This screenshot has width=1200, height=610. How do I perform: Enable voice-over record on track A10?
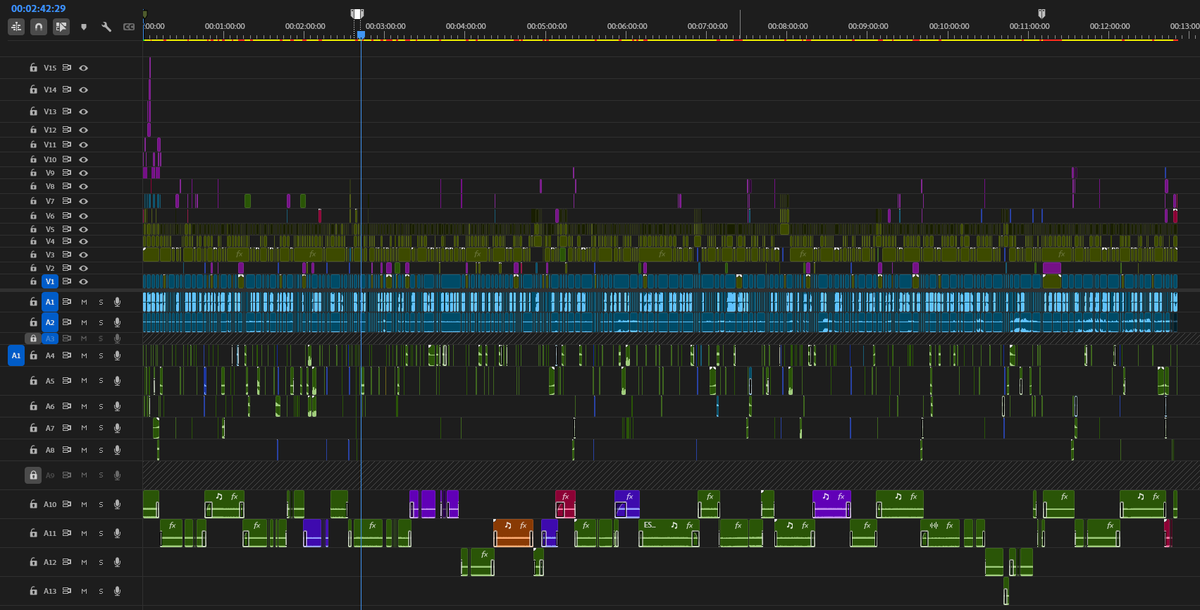(117, 504)
